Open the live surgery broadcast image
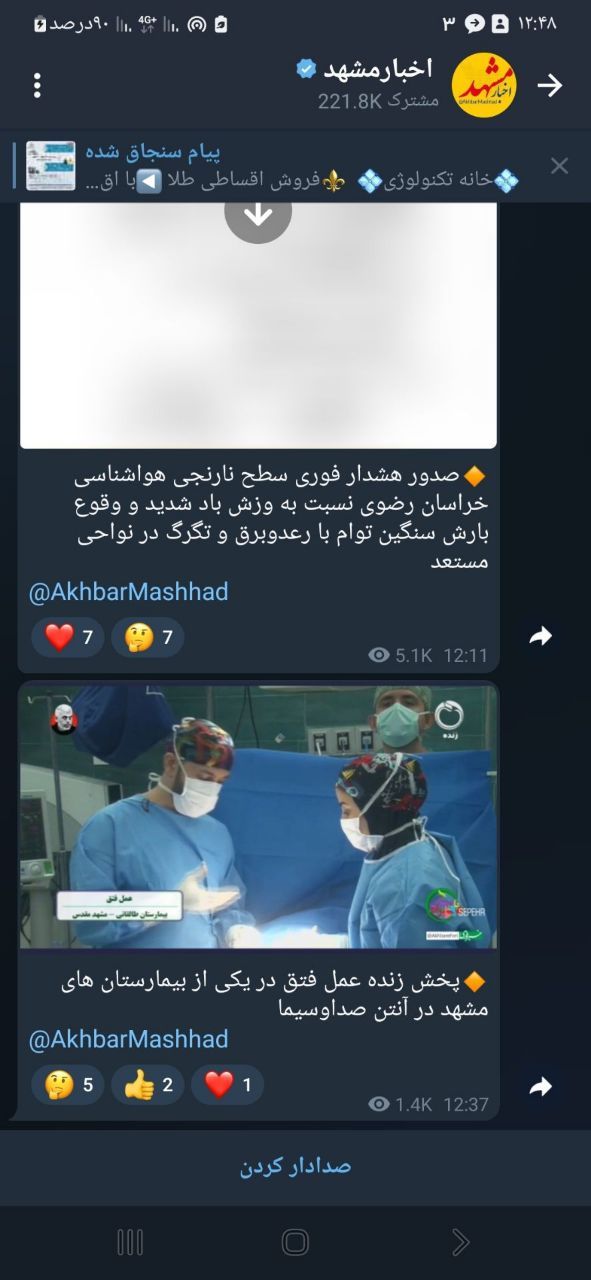 click(258, 817)
